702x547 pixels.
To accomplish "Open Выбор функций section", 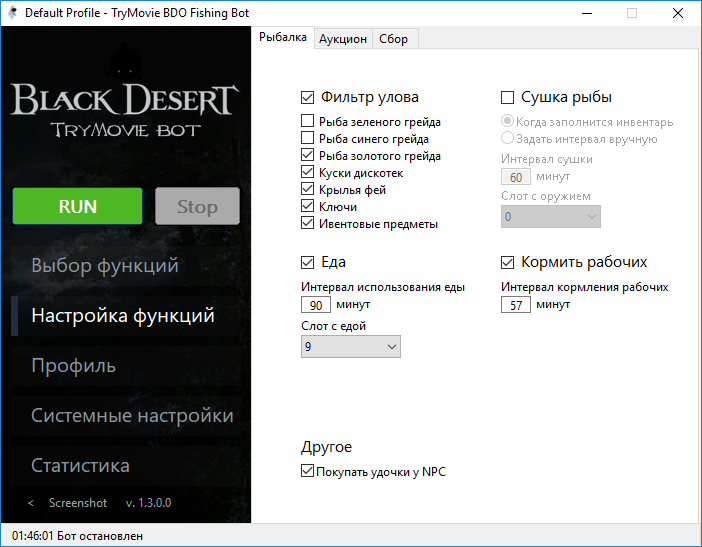I will point(126,266).
